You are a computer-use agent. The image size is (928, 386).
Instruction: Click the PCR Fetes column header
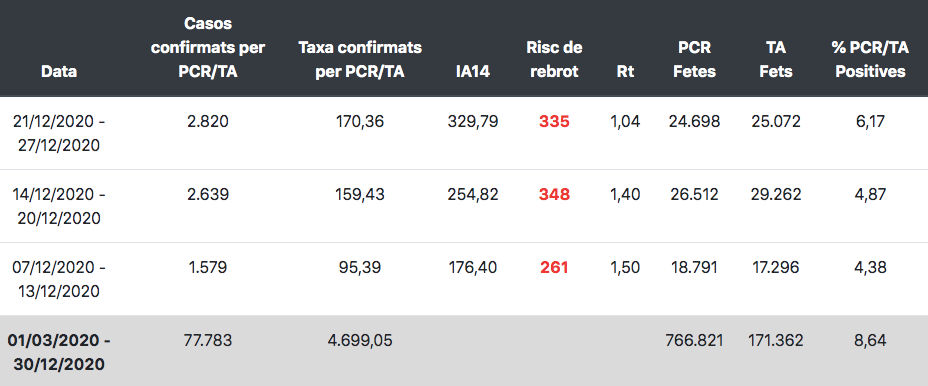[694, 59]
